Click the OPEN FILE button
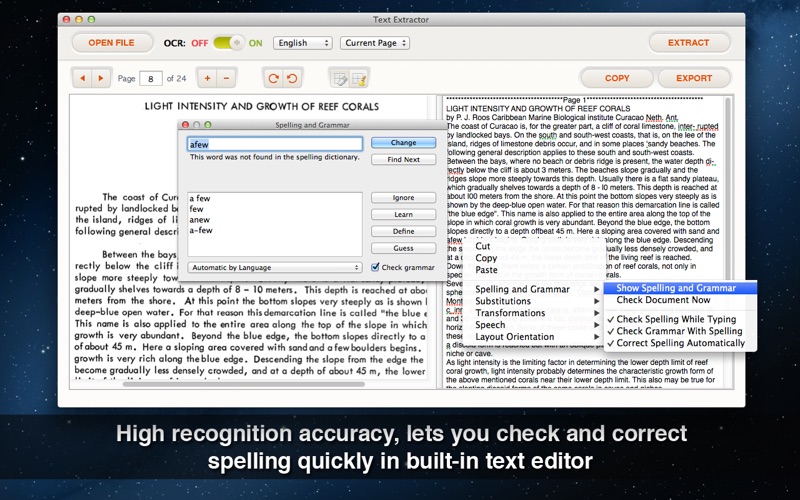800x500 pixels. pyautogui.click(x=112, y=43)
